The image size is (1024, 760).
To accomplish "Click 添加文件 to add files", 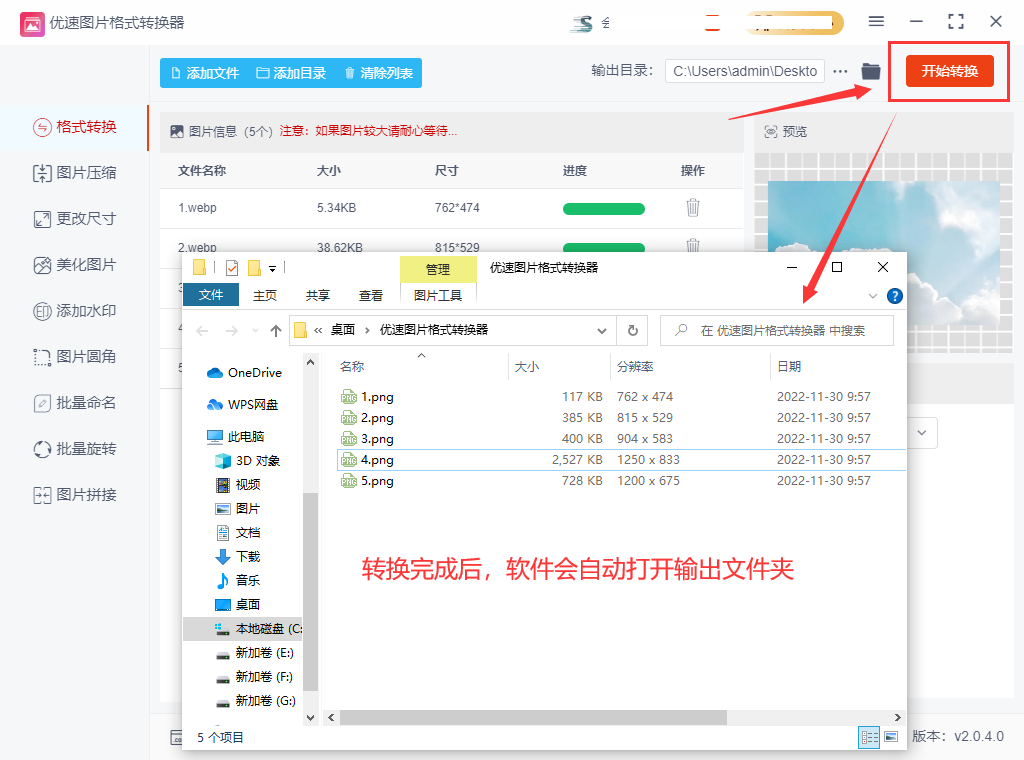I will tap(205, 73).
